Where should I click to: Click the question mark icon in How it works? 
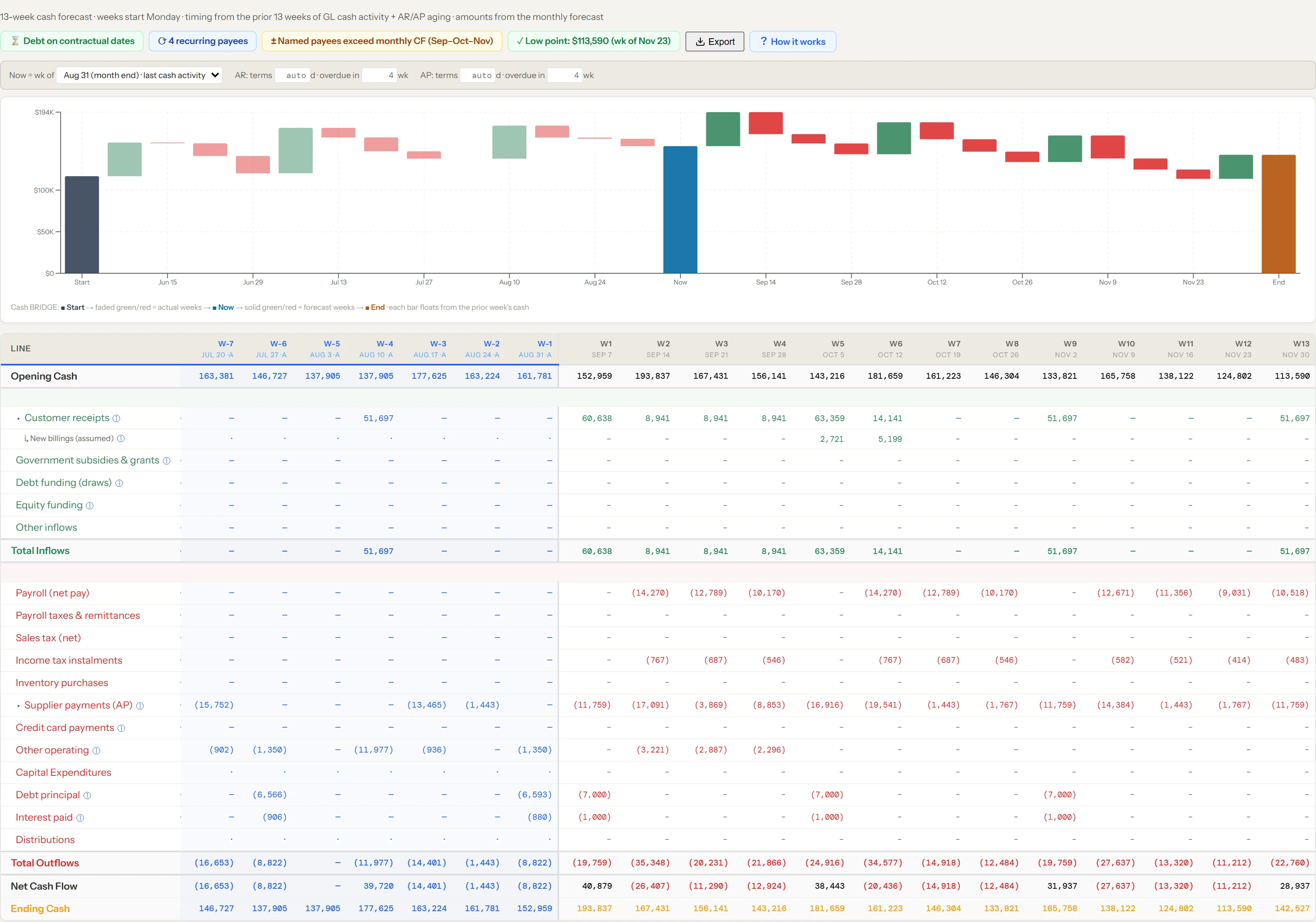click(x=764, y=41)
